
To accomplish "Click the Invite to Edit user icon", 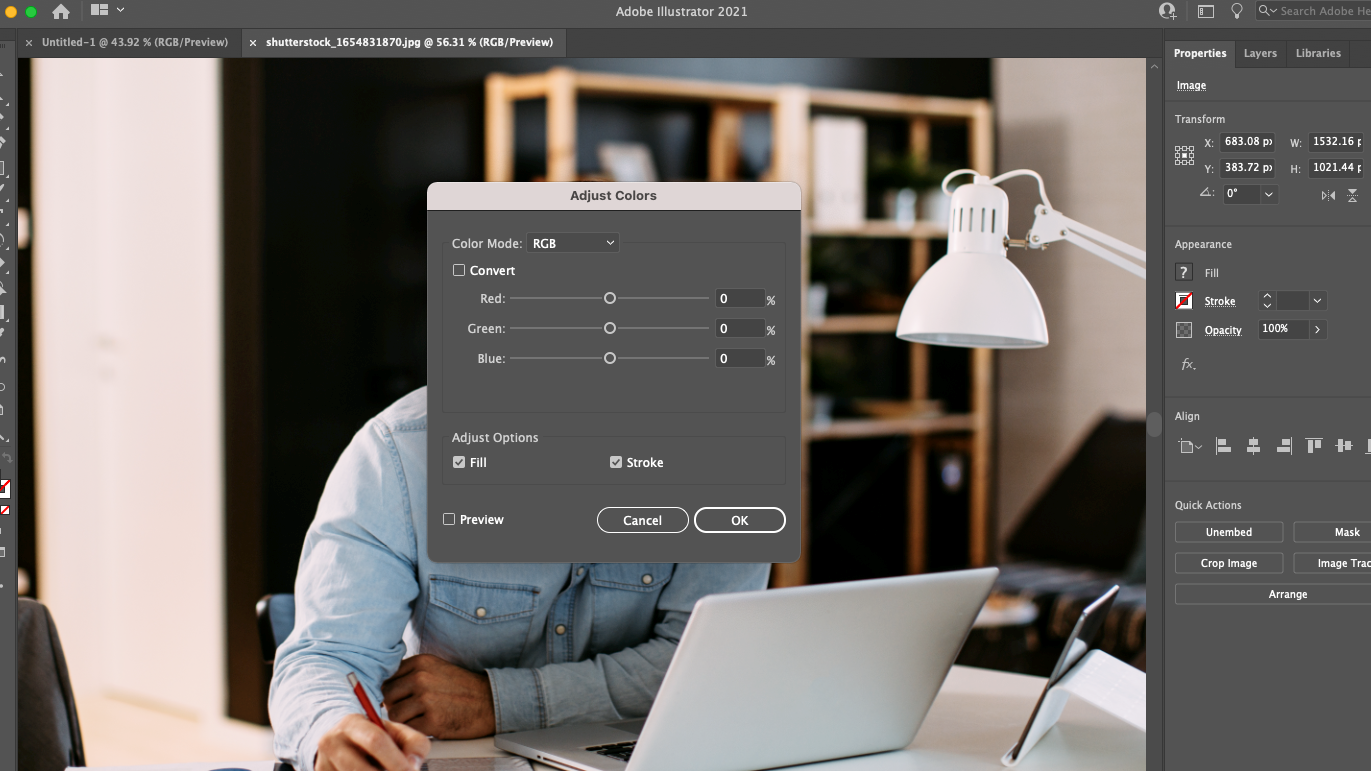I will (1167, 11).
